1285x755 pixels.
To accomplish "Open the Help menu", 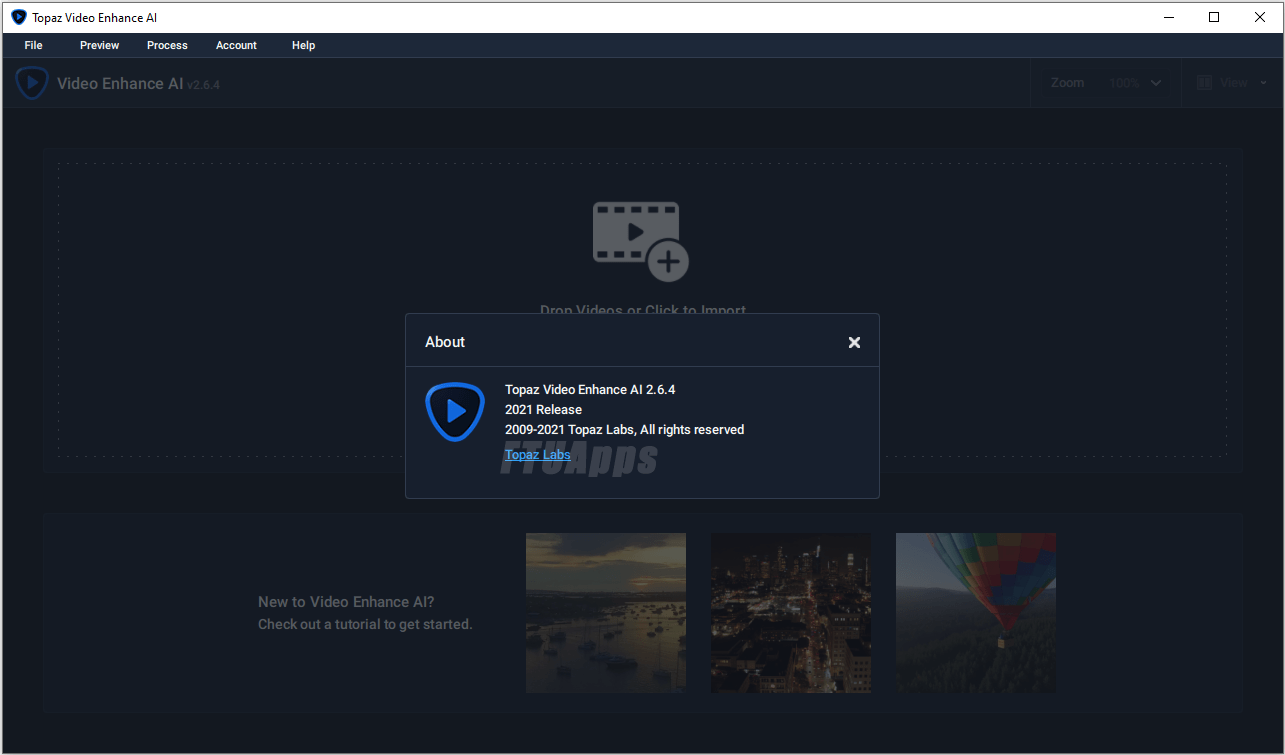I will pos(303,45).
